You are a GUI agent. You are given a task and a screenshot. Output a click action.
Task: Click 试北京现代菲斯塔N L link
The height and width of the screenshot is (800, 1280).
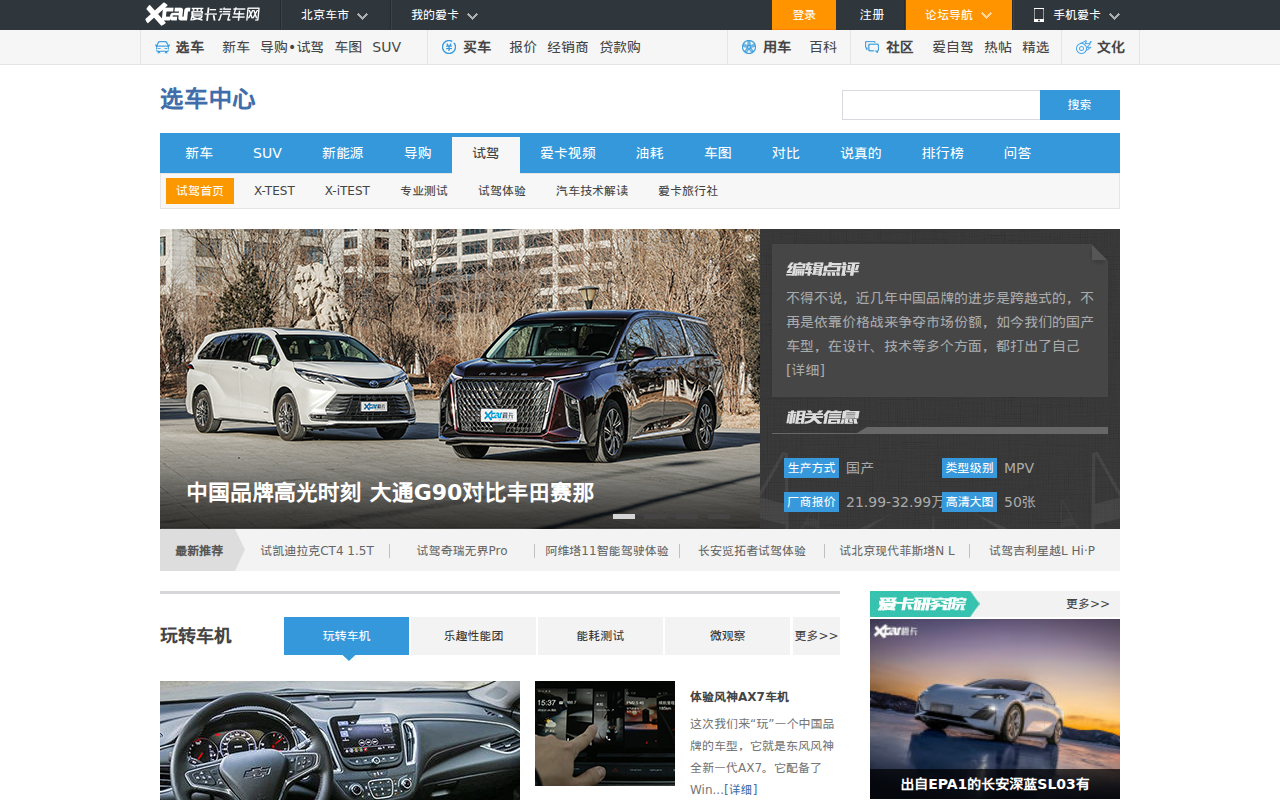tap(897, 551)
